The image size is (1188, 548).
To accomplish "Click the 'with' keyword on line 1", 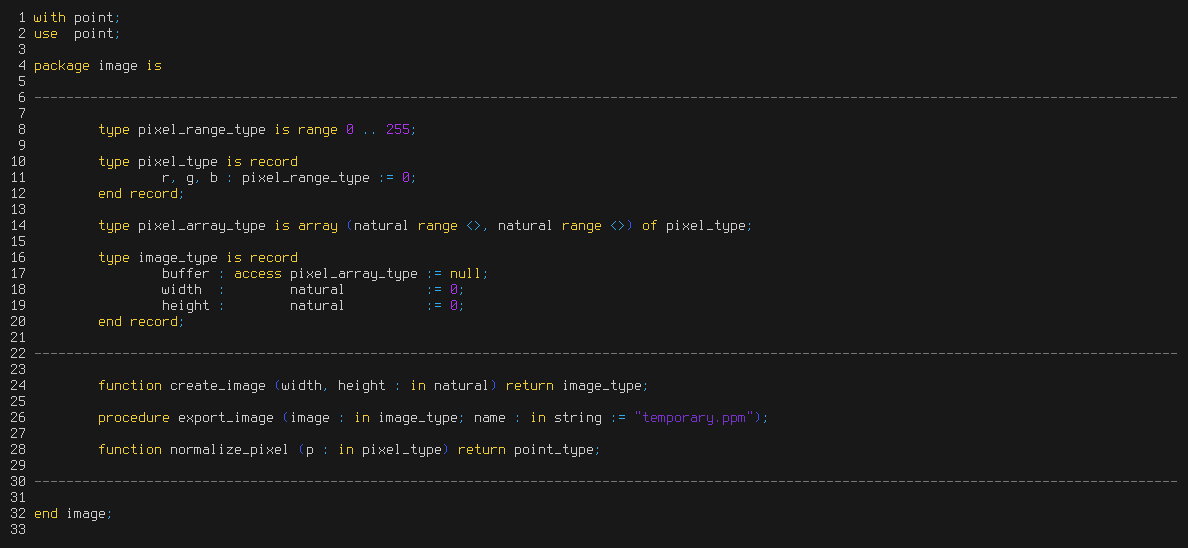I will click(50, 17).
